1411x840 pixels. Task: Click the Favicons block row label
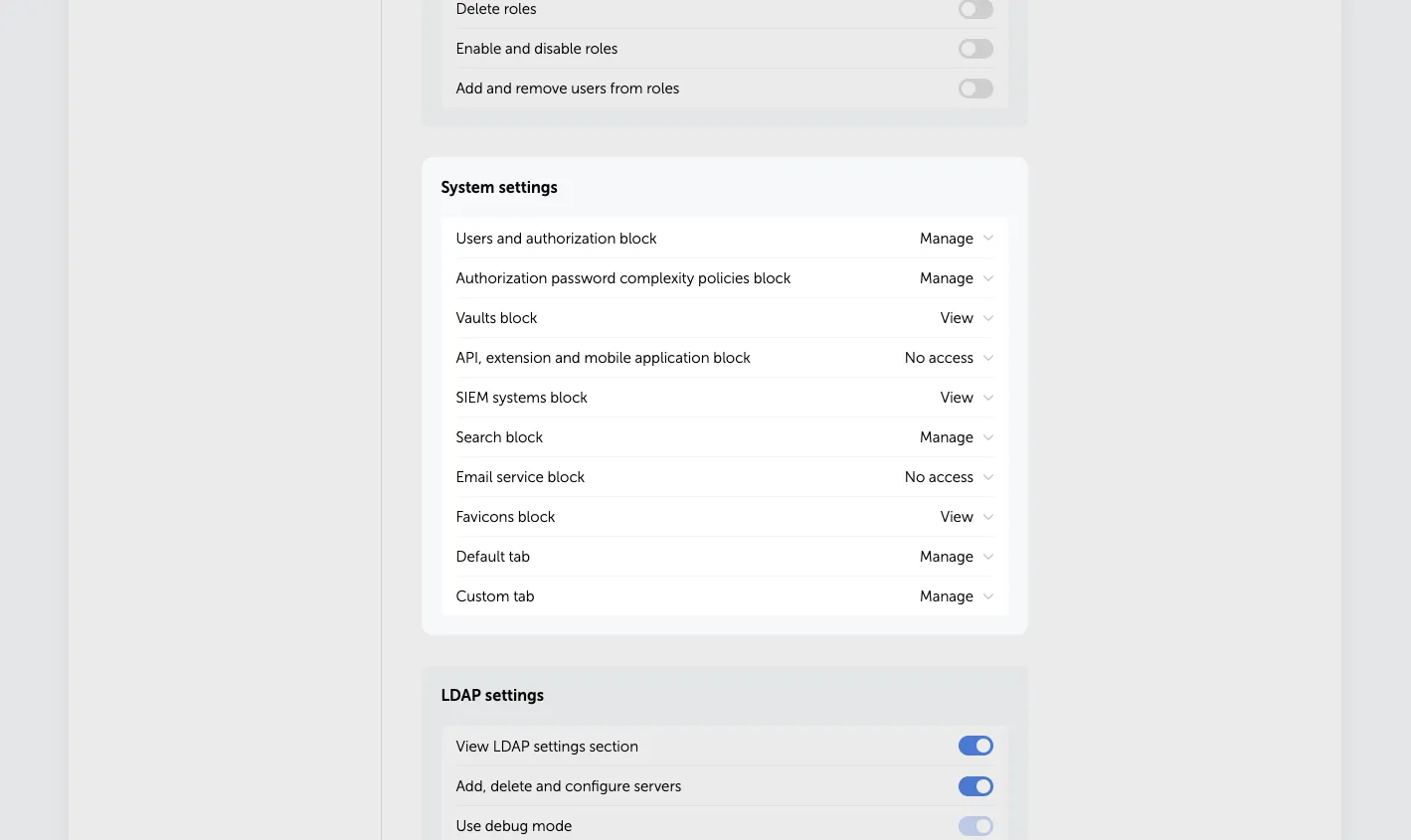point(505,517)
